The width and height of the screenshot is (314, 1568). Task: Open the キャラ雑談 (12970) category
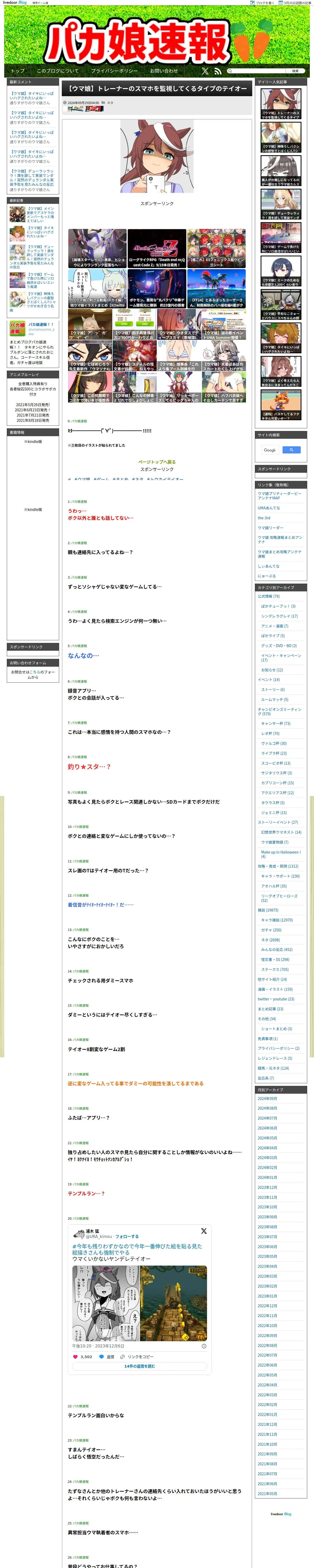pos(277,920)
